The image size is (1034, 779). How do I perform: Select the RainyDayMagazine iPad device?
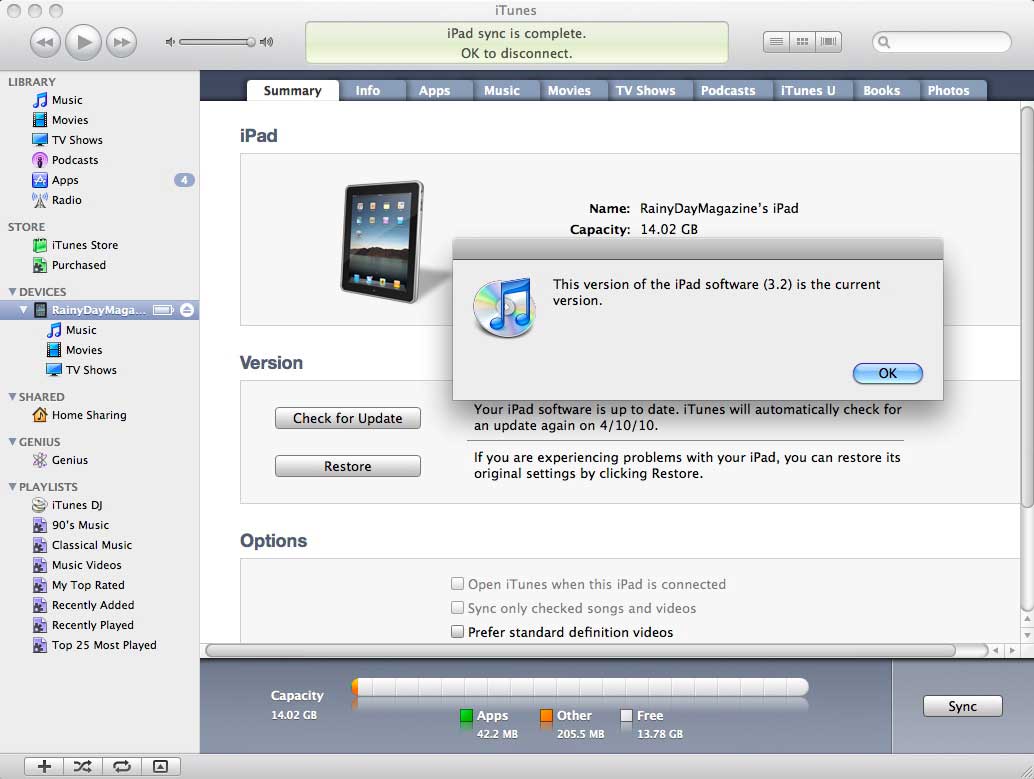coord(99,310)
